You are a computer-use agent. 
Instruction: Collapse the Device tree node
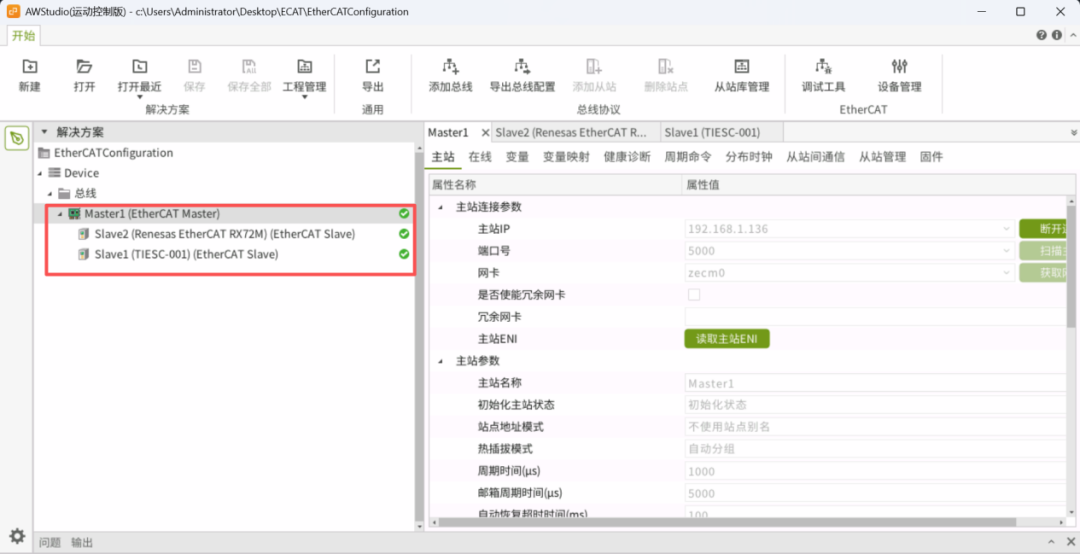click(x=40, y=173)
